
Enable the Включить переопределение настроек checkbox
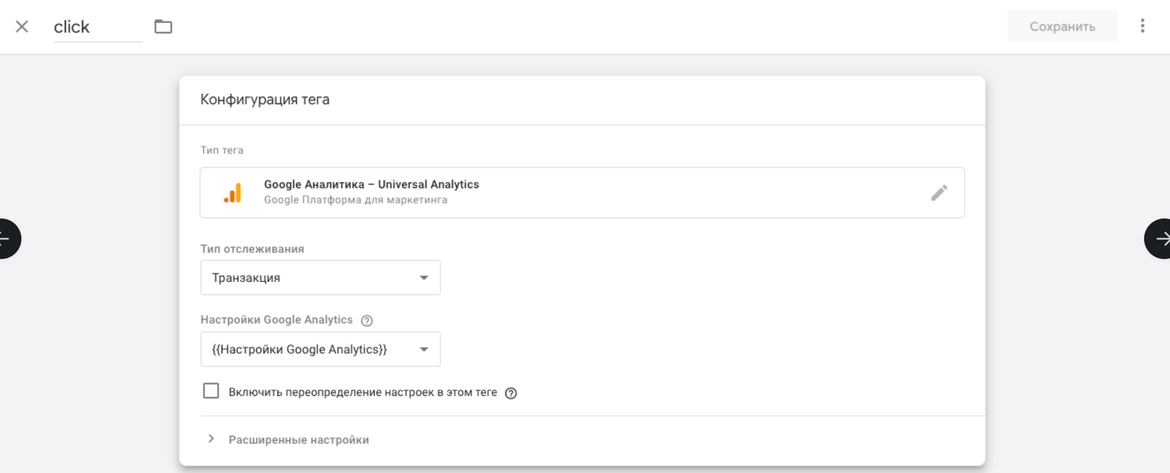pos(211,391)
